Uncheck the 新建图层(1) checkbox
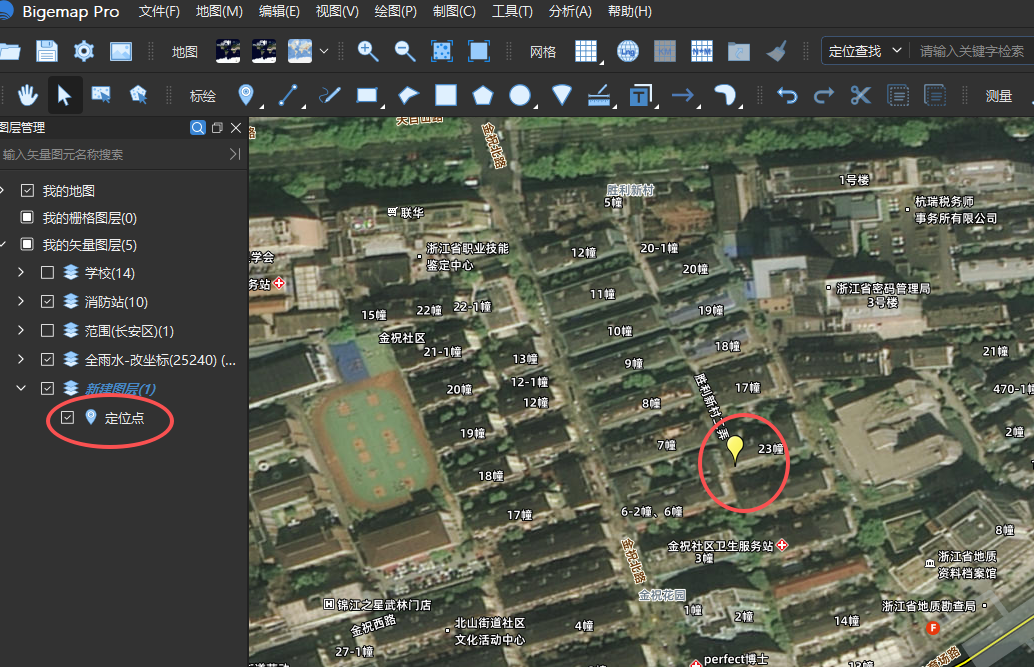Viewport: 1034px width, 667px height. tap(47, 389)
